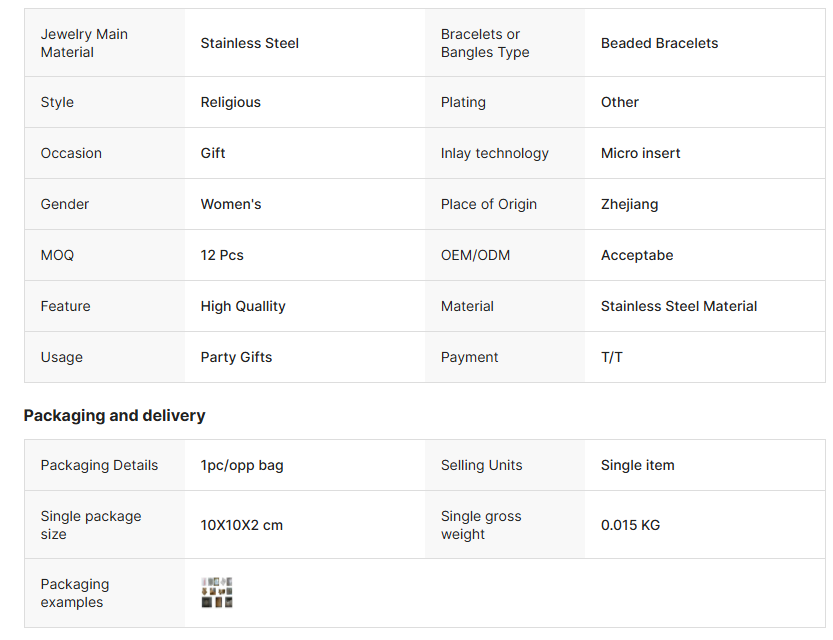Open the packaging examples thumbnail image
This screenshot has width=833, height=640.
coord(216,593)
